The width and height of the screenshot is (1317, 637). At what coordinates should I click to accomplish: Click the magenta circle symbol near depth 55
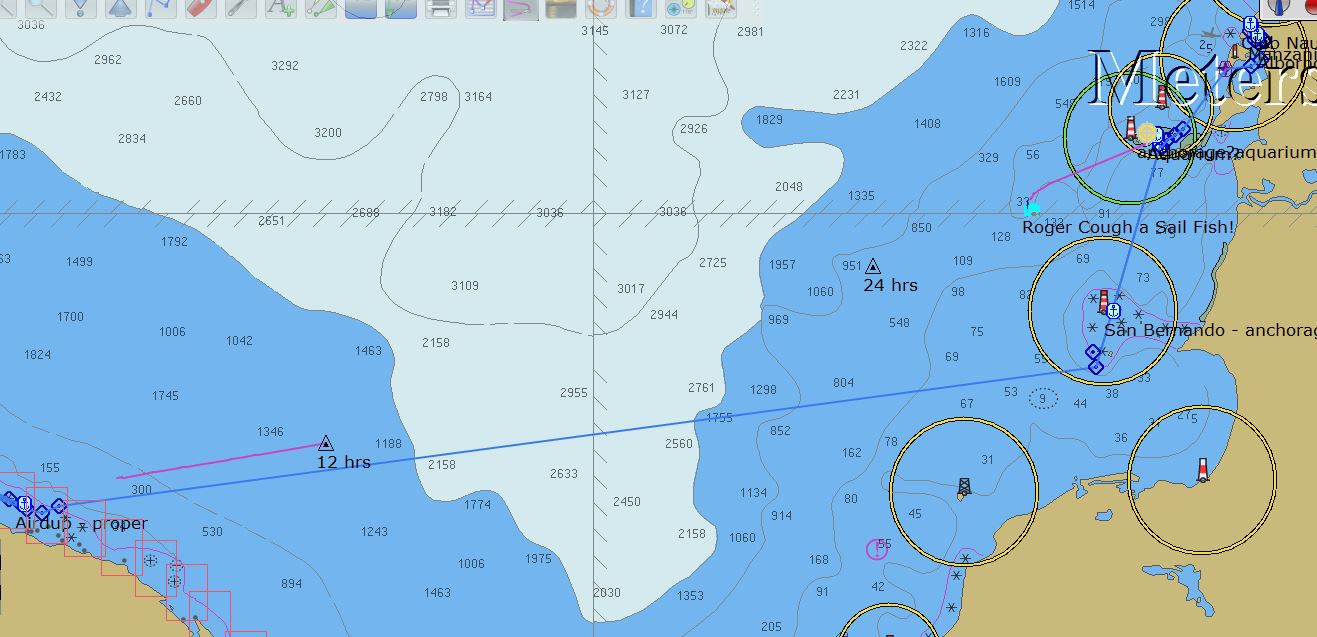point(876,549)
